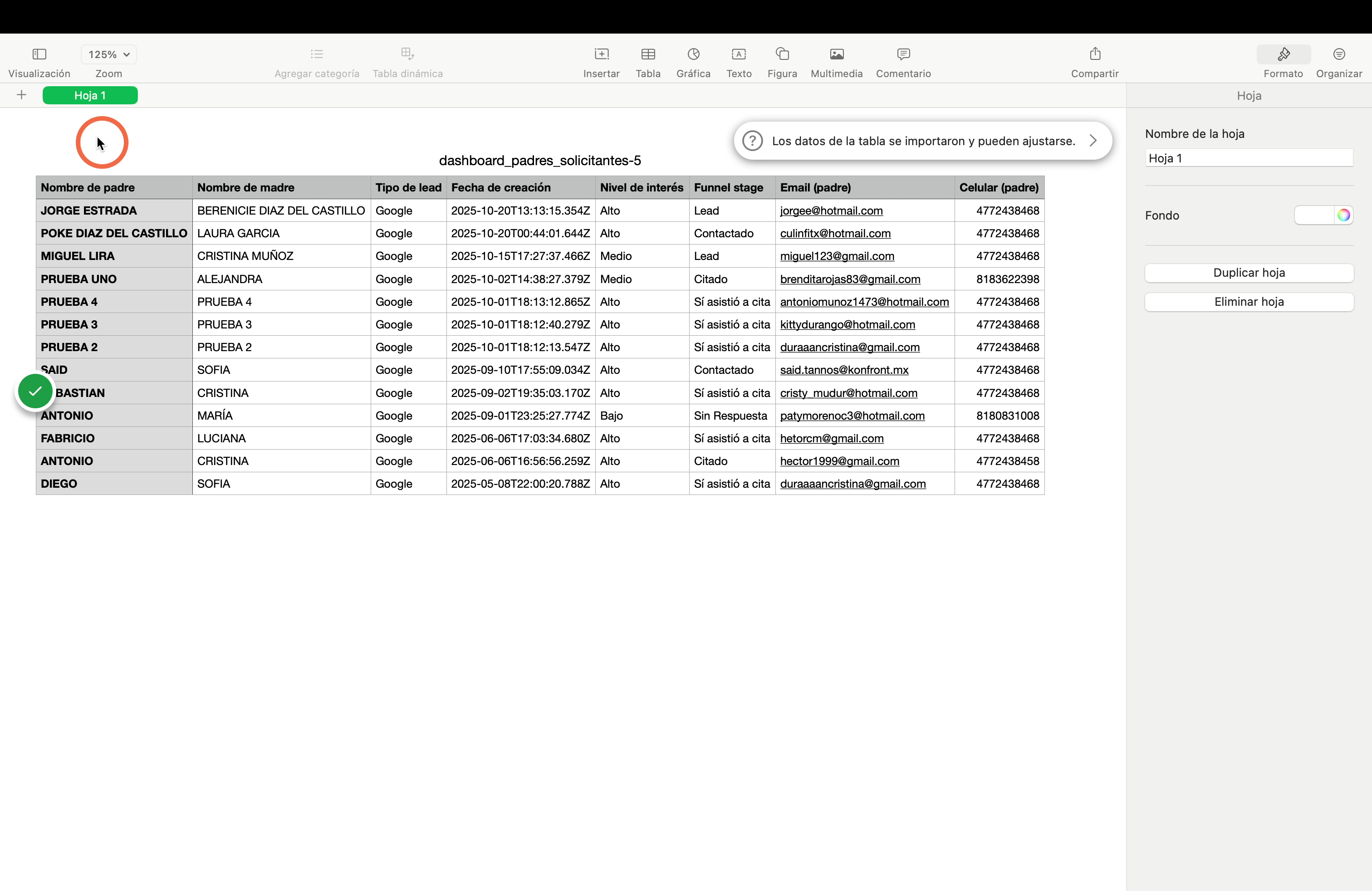The width and height of the screenshot is (1372, 891).
Task: Open email link said.tannos@konfront.mx
Action: 844,370
